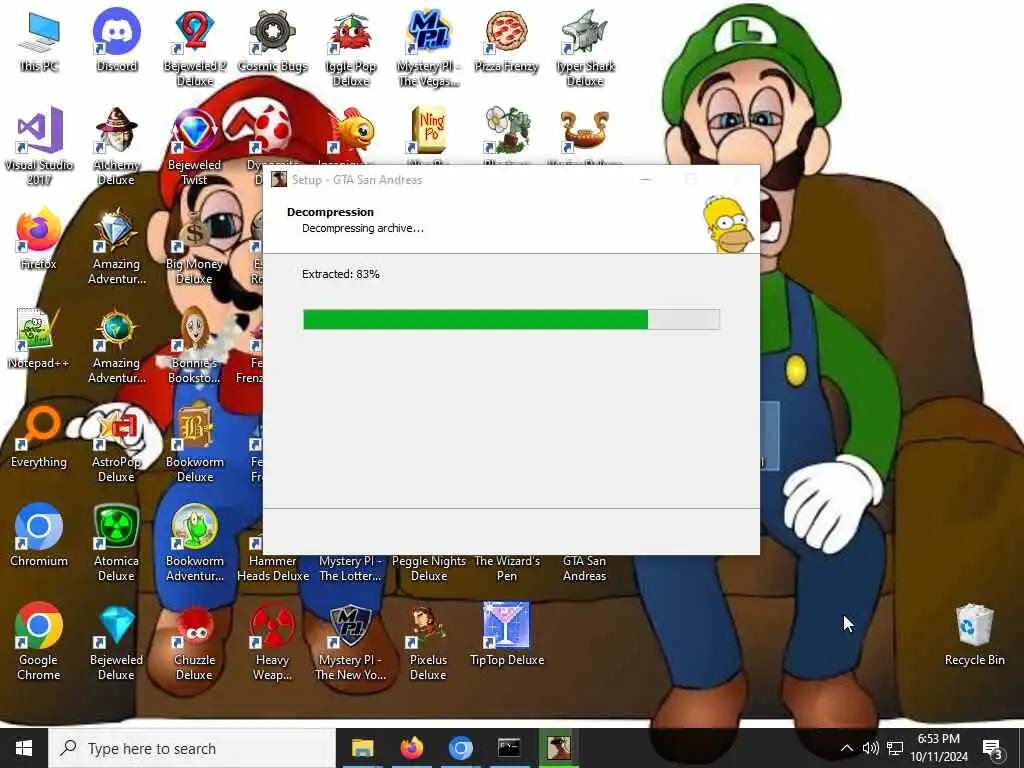Show hidden system tray icons
This screenshot has width=1024, height=768.
click(x=846, y=748)
